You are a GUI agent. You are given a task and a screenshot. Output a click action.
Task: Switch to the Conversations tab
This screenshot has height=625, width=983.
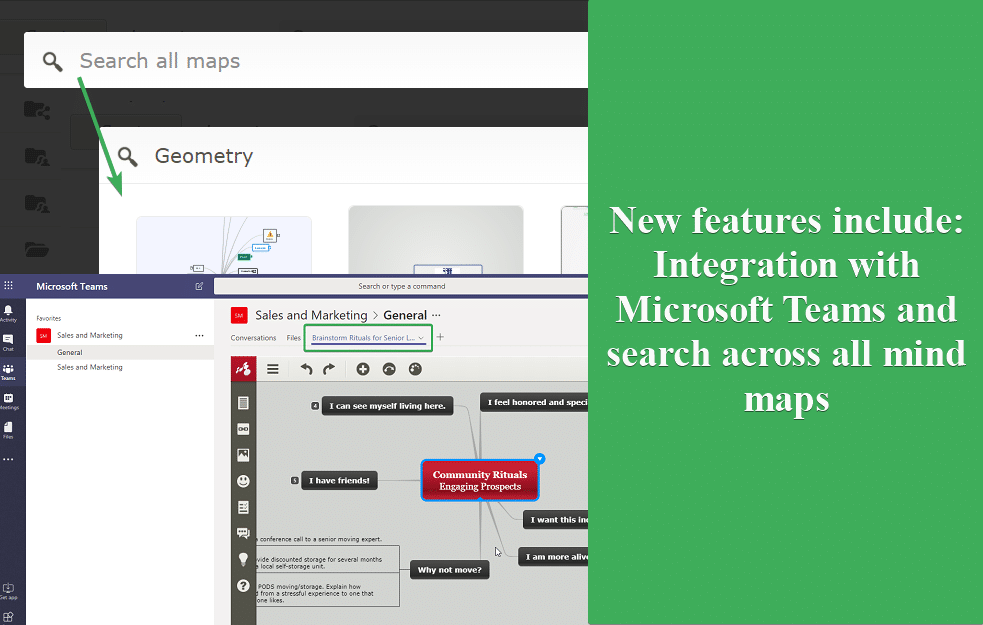[x=253, y=338]
